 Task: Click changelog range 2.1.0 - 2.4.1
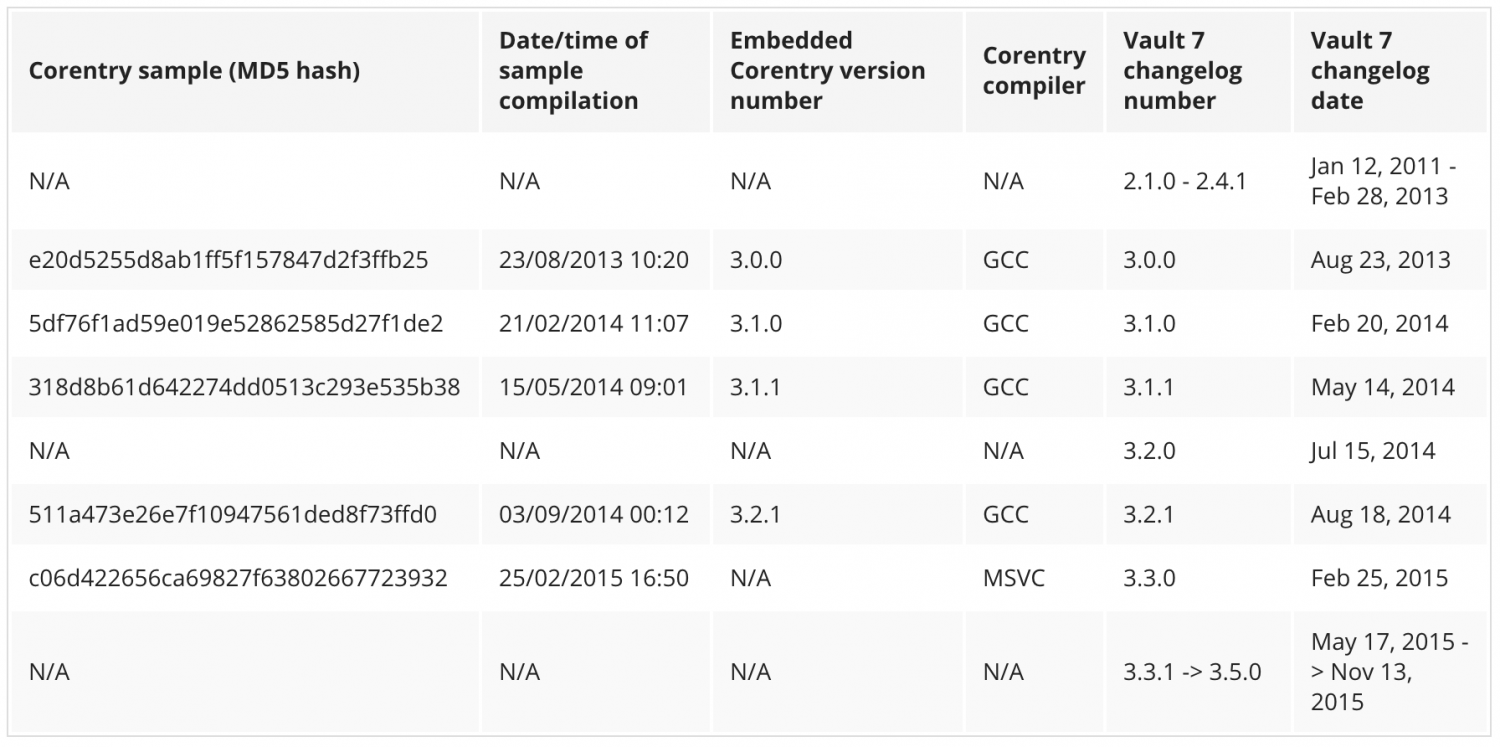(x=1185, y=182)
